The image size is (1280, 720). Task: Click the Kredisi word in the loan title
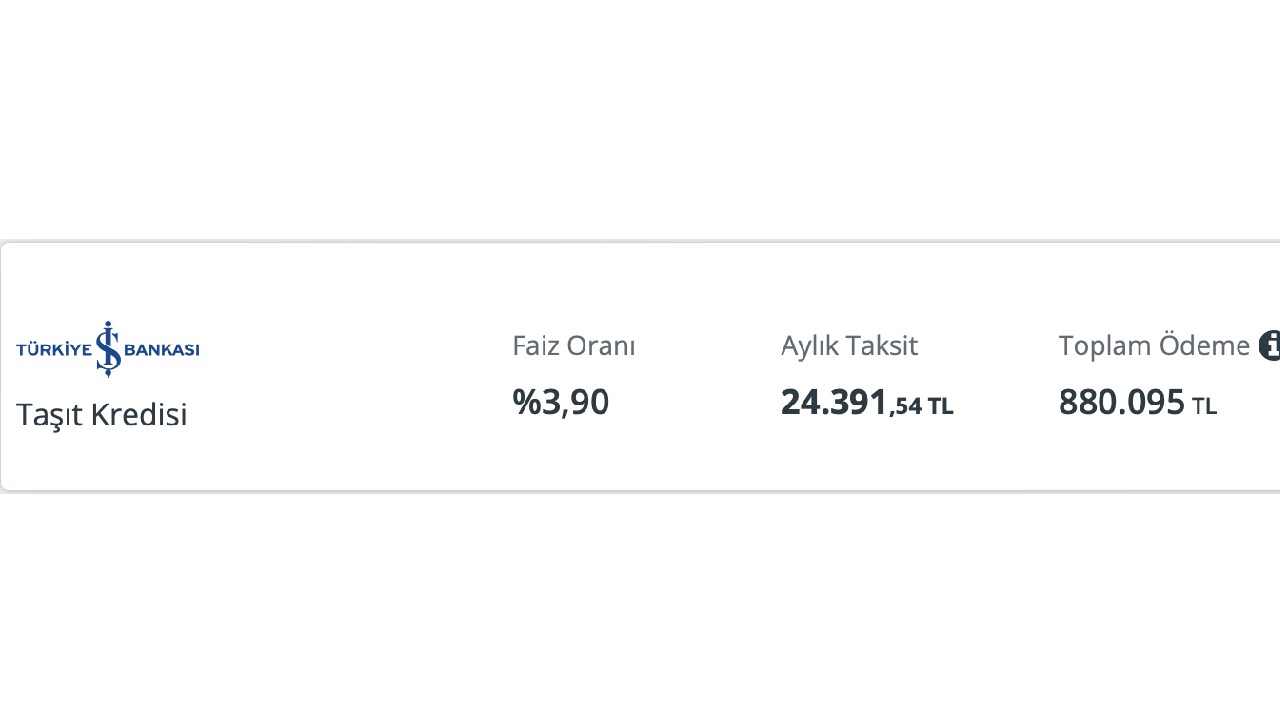click(x=140, y=414)
